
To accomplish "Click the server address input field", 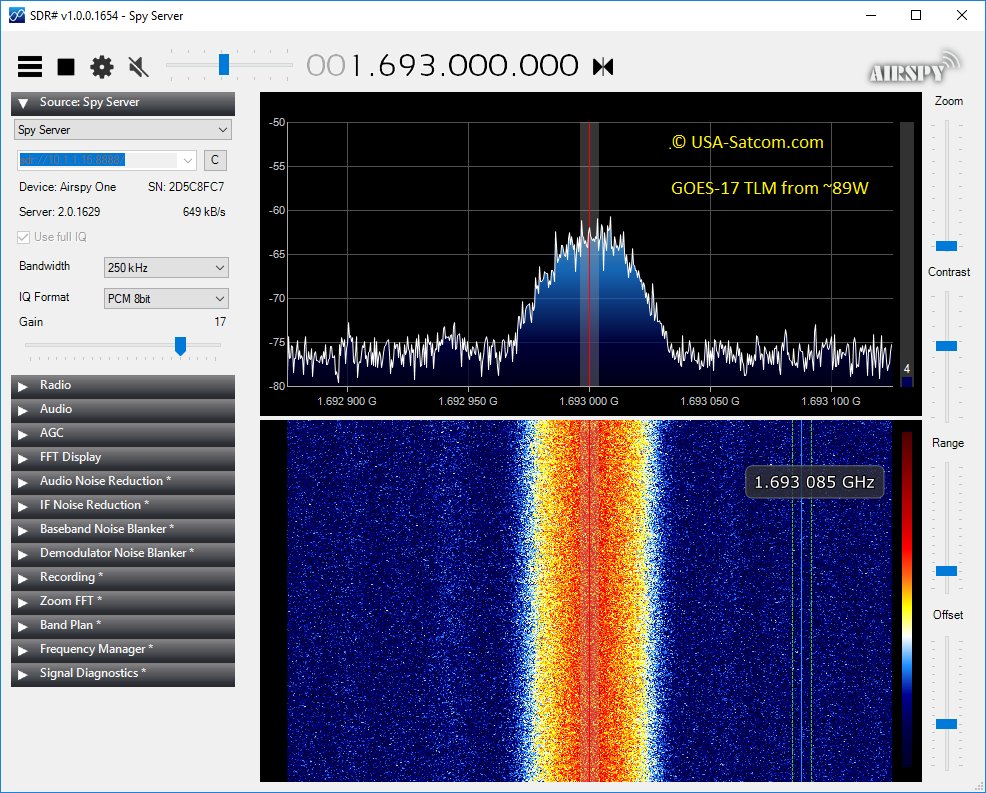I will (98, 160).
